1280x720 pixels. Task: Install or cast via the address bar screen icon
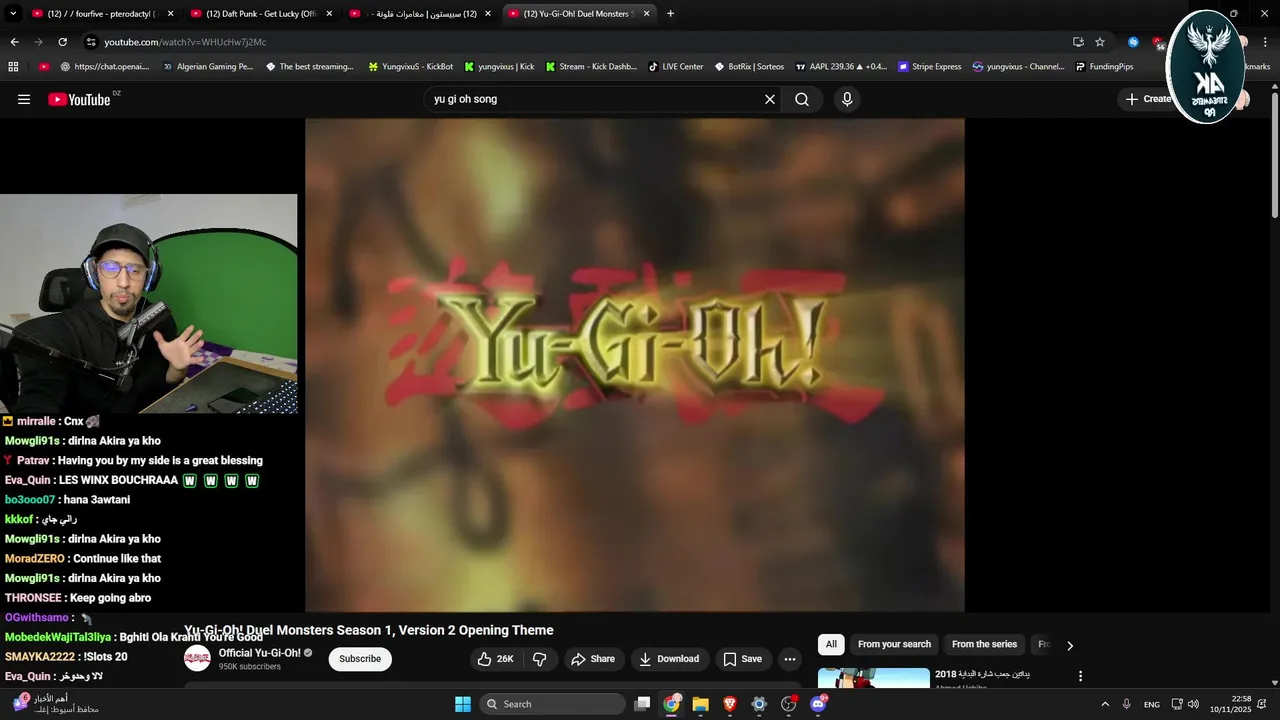coord(1078,42)
